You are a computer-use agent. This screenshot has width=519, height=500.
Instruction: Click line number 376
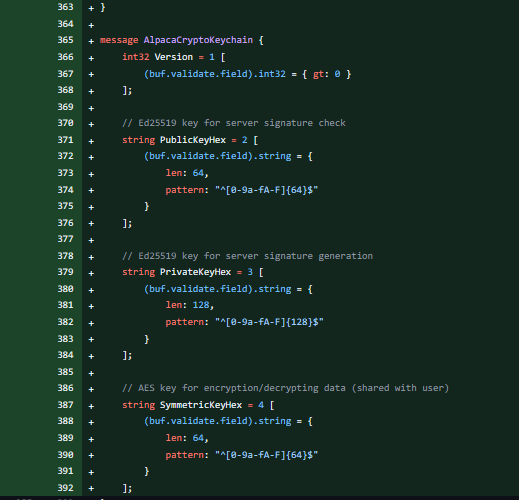(x=65, y=223)
